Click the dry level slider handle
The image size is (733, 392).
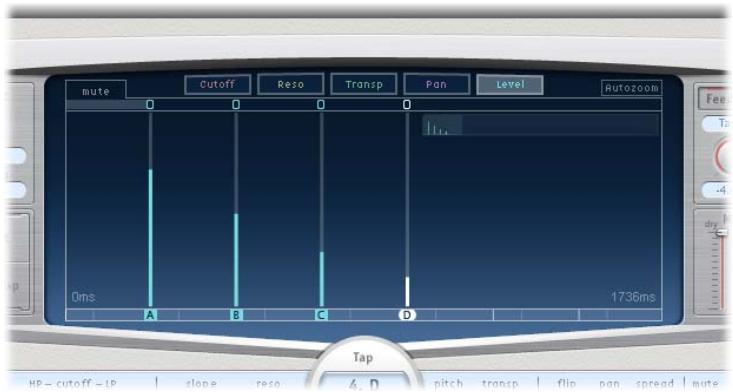[722, 233]
